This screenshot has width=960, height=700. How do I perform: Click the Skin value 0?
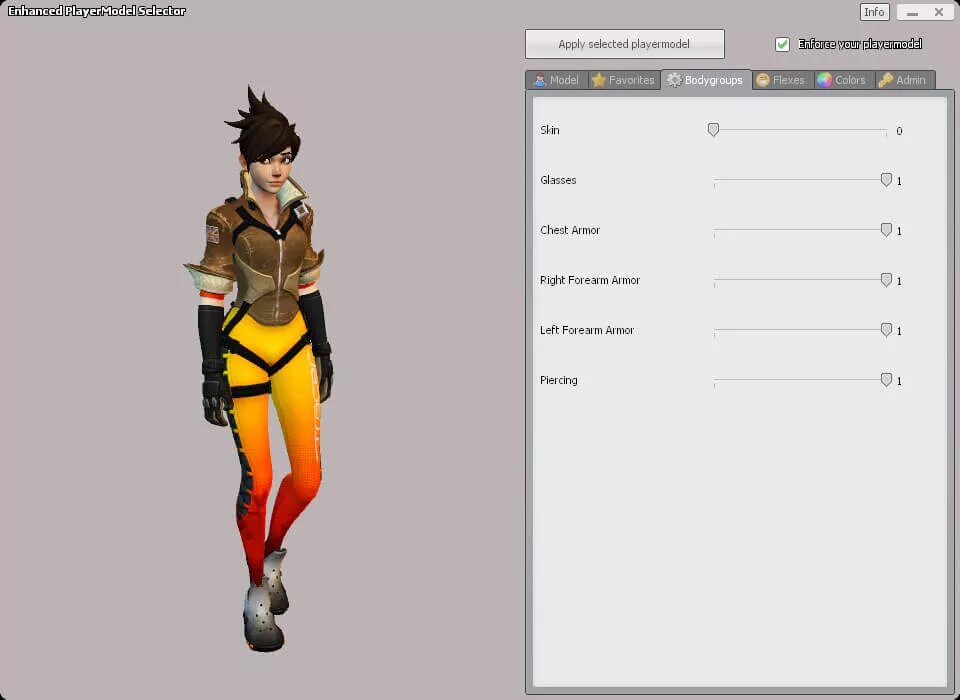[899, 131]
